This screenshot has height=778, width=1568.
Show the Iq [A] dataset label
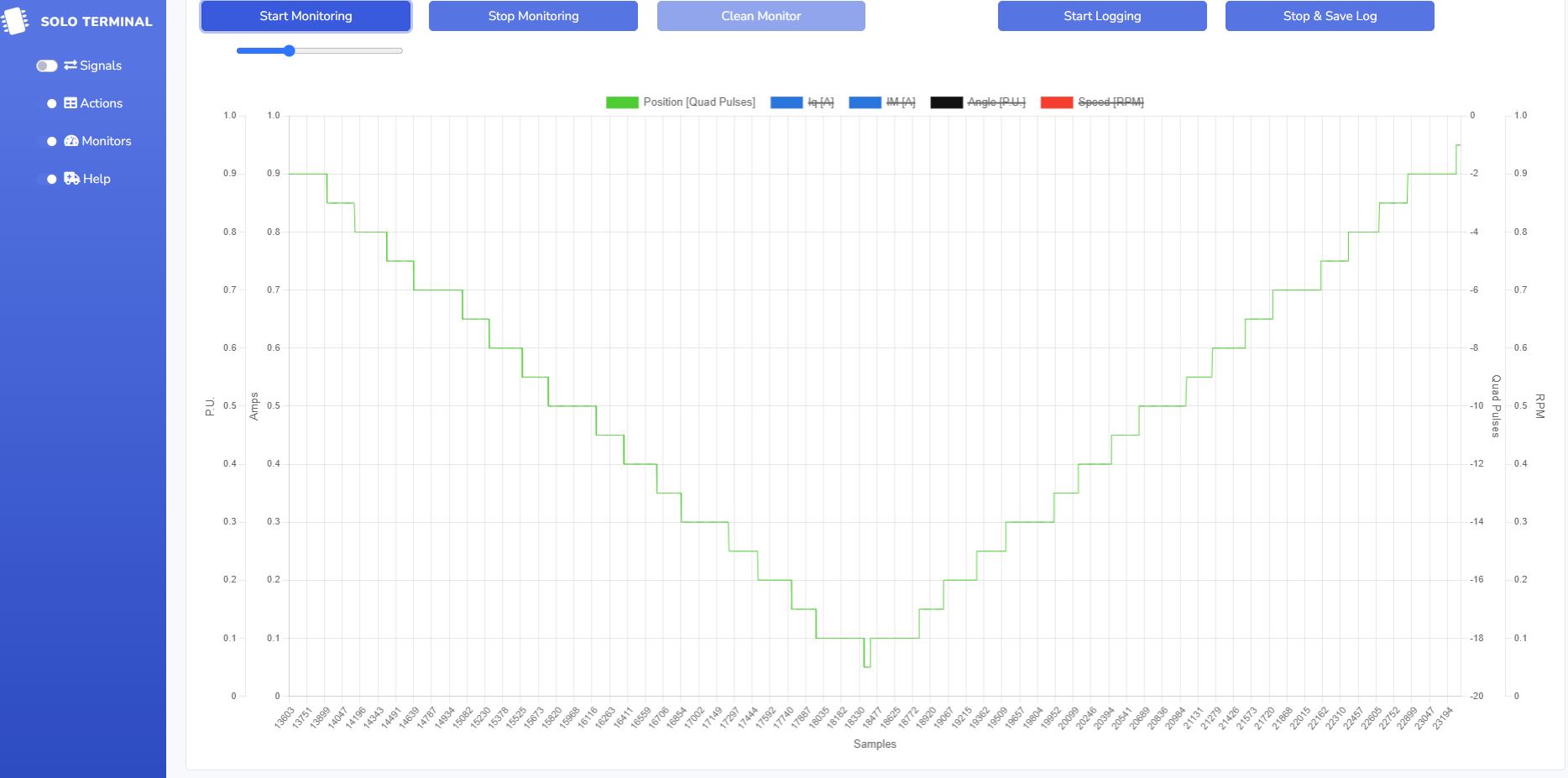[821, 102]
